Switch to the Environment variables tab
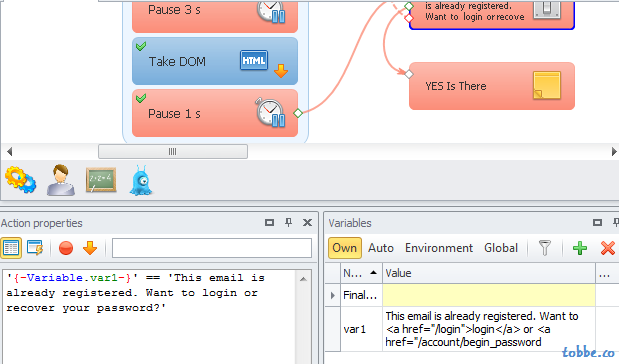The height and width of the screenshot is (364, 619). point(439,248)
